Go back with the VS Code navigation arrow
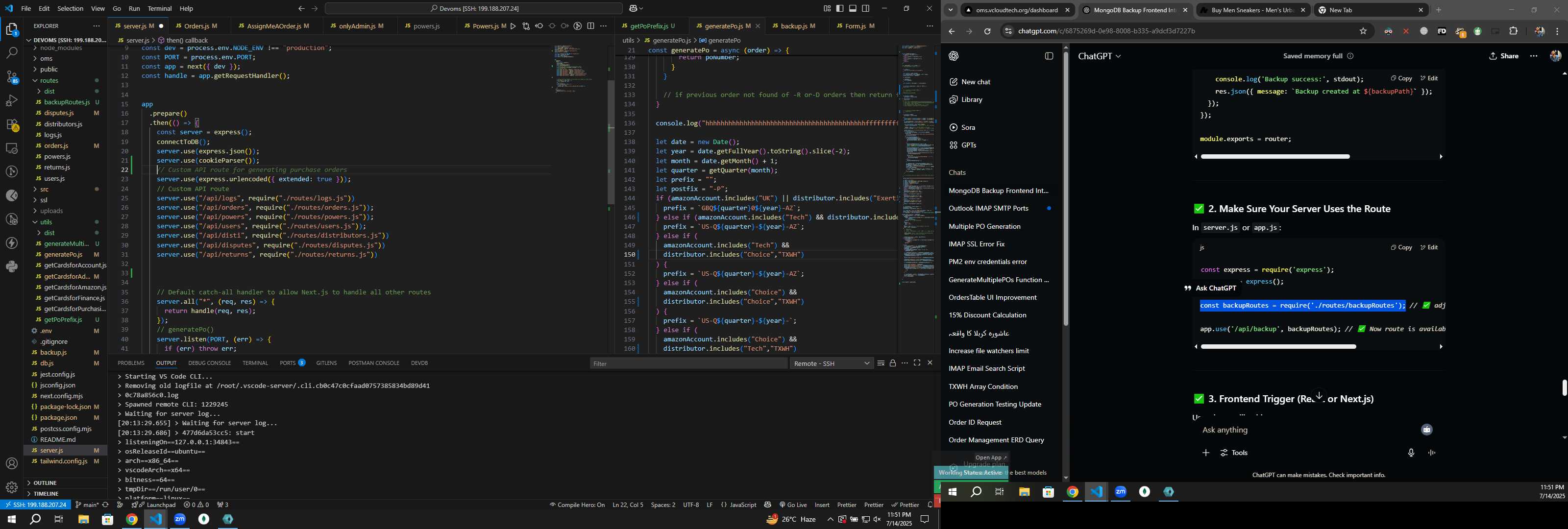The width and height of the screenshot is (1568, 529). click(x=301, y=8)
